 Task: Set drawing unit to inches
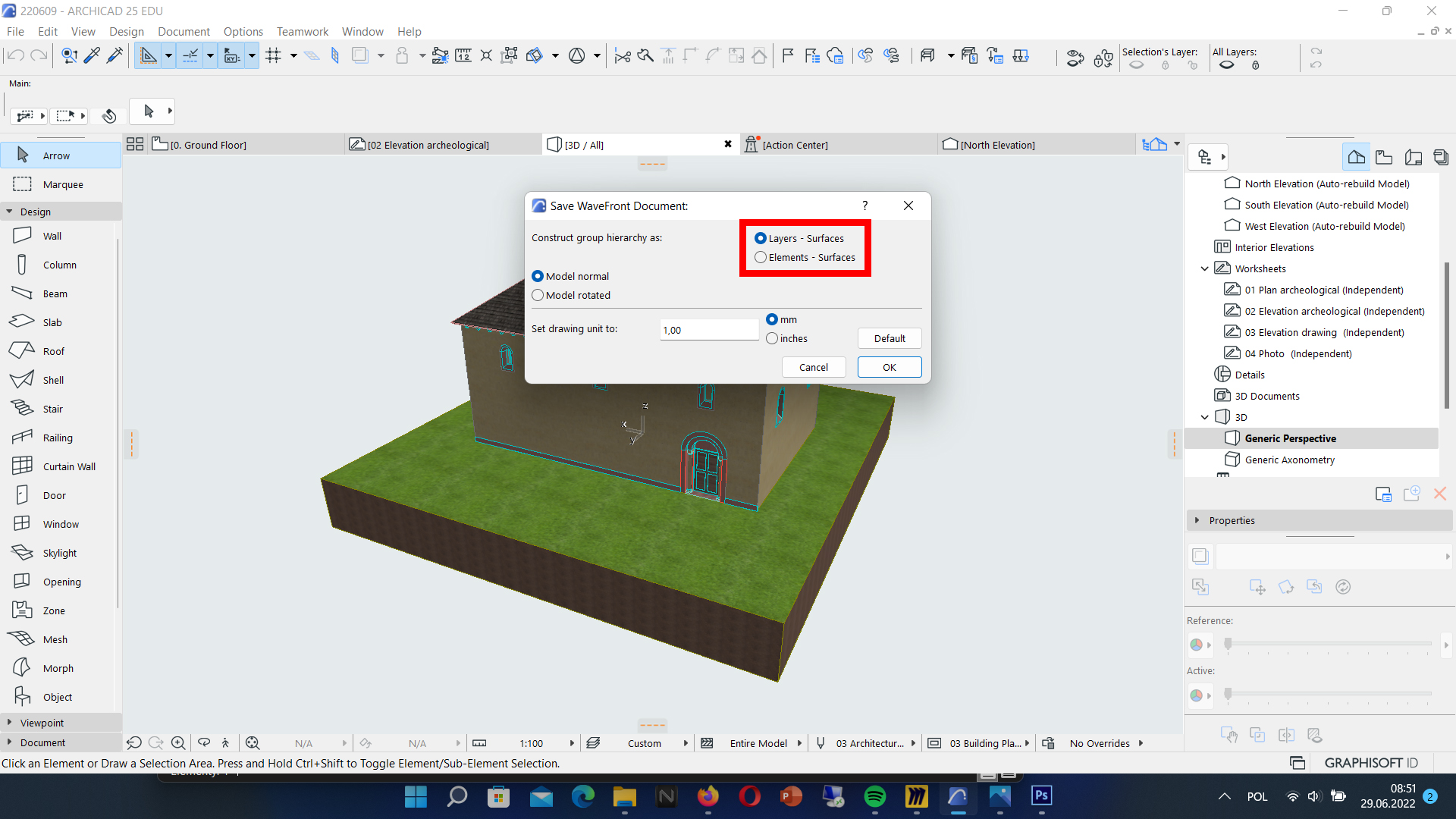[787, 338]
